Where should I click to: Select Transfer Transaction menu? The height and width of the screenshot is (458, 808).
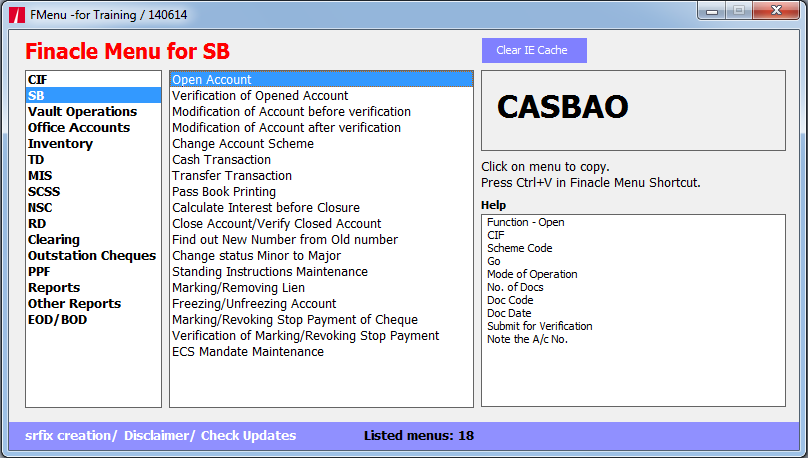click(322, 176)
